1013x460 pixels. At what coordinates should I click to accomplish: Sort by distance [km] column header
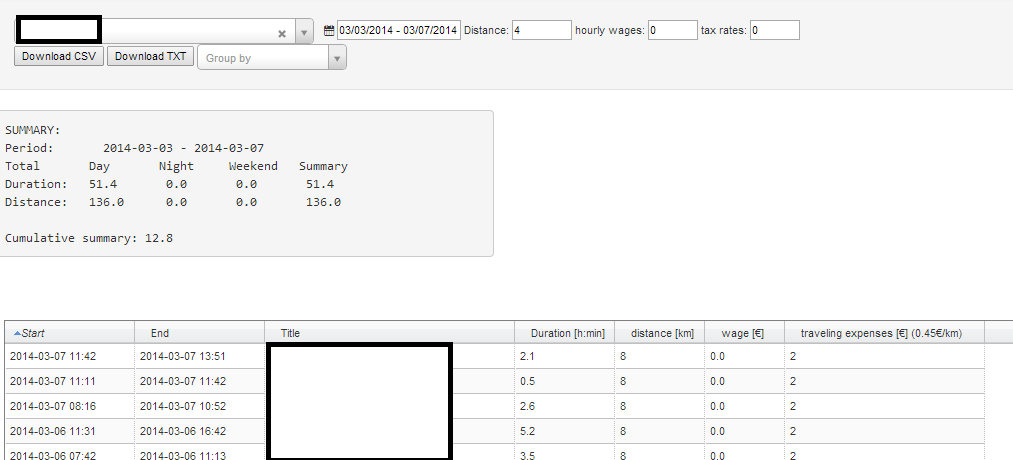point(660,333)
